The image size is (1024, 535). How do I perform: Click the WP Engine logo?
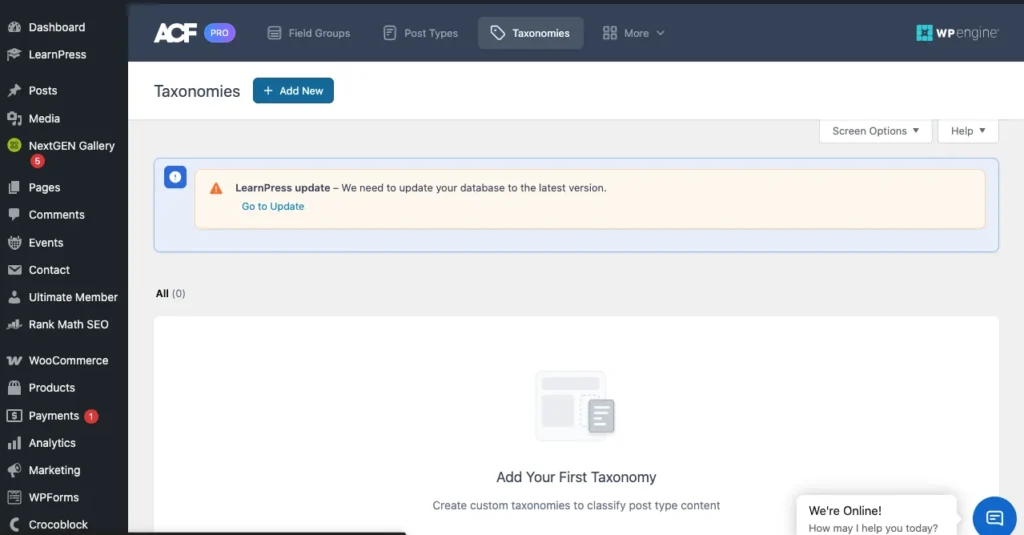point(957,33)
